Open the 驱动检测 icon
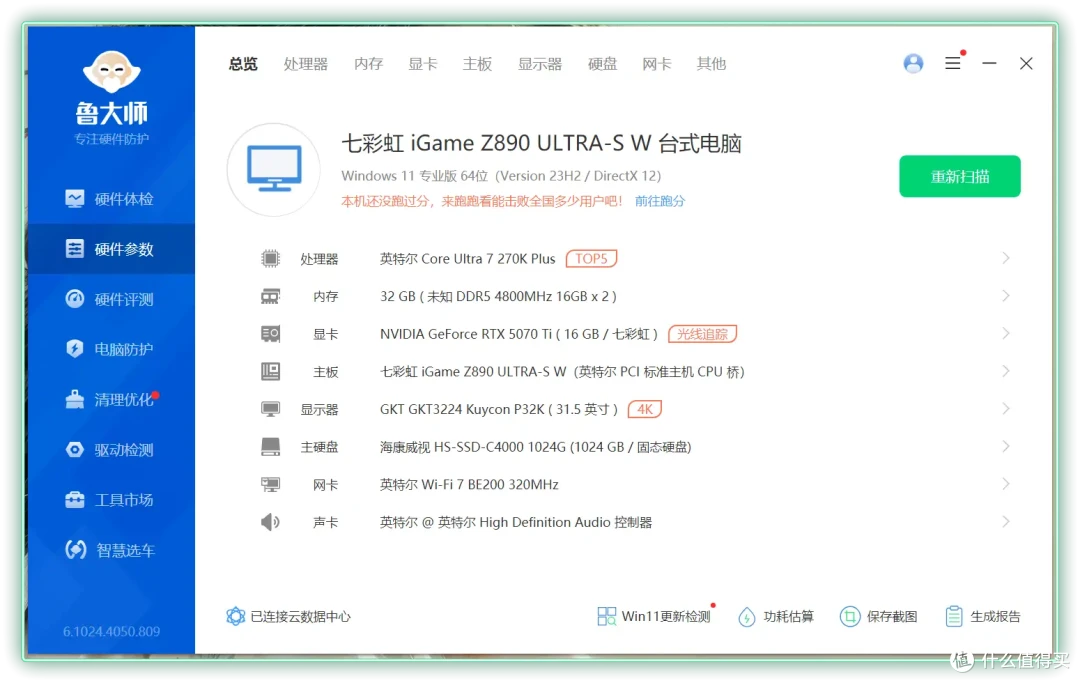Image resolution: width=1080 pixels, height=683 pixels. click(x=74, y=450)
